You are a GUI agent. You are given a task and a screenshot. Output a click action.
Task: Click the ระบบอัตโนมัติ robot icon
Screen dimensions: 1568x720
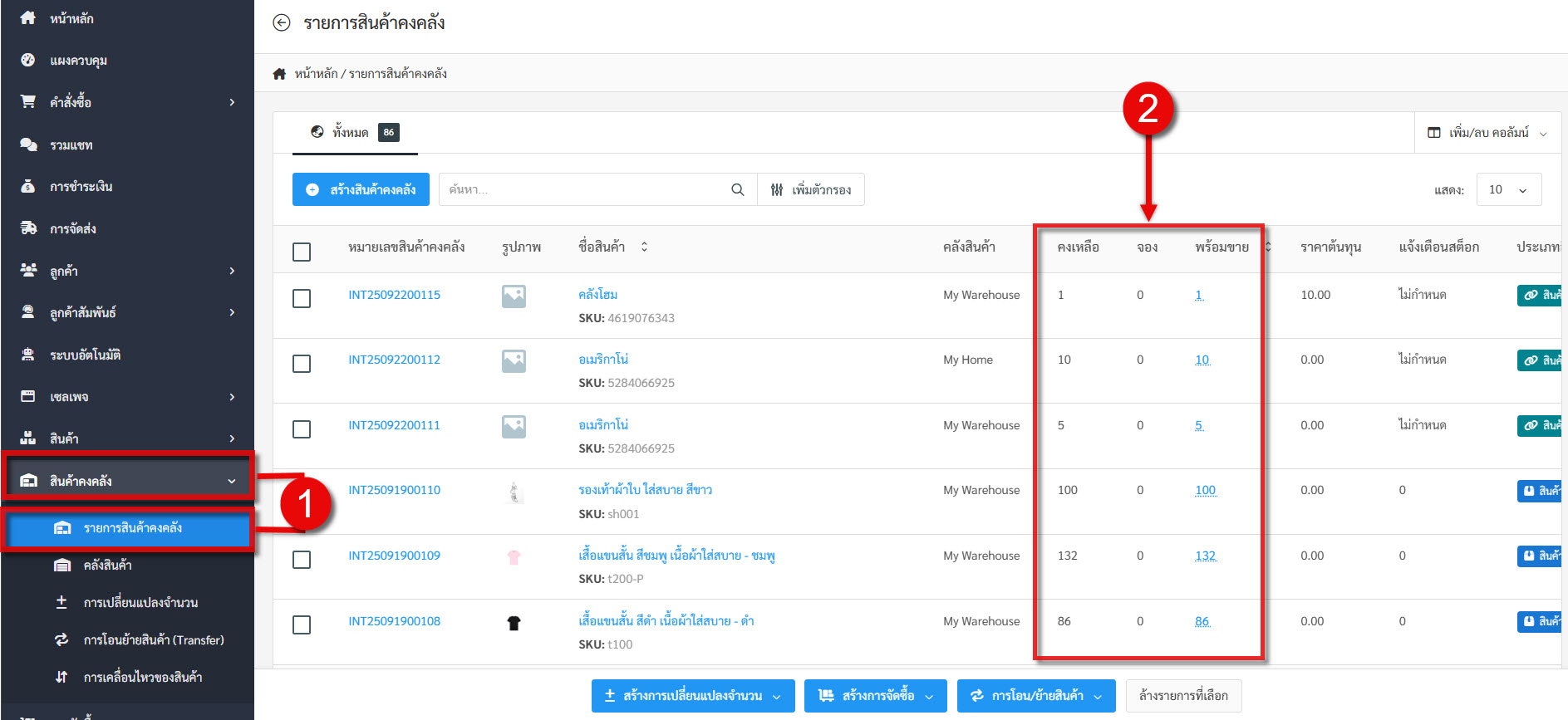coord(28,355)
